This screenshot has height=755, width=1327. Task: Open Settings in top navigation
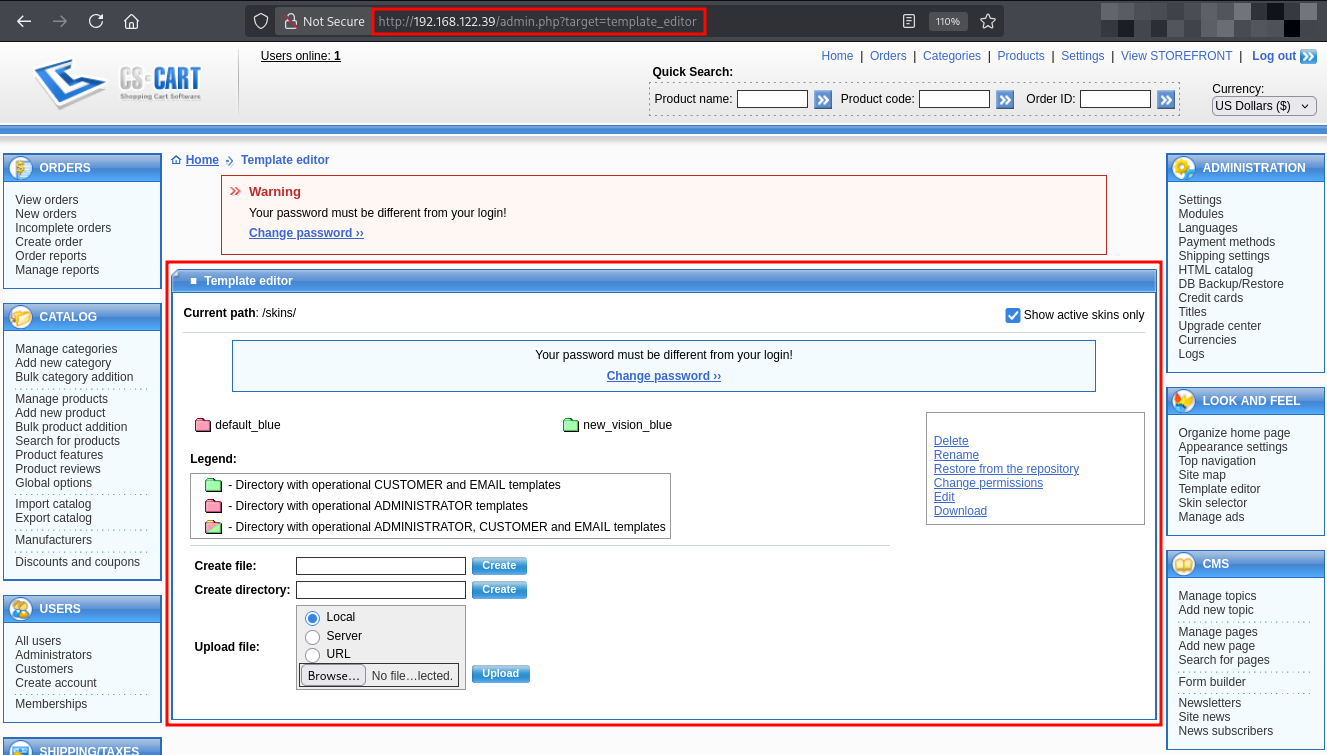(x=1083, y=56)
